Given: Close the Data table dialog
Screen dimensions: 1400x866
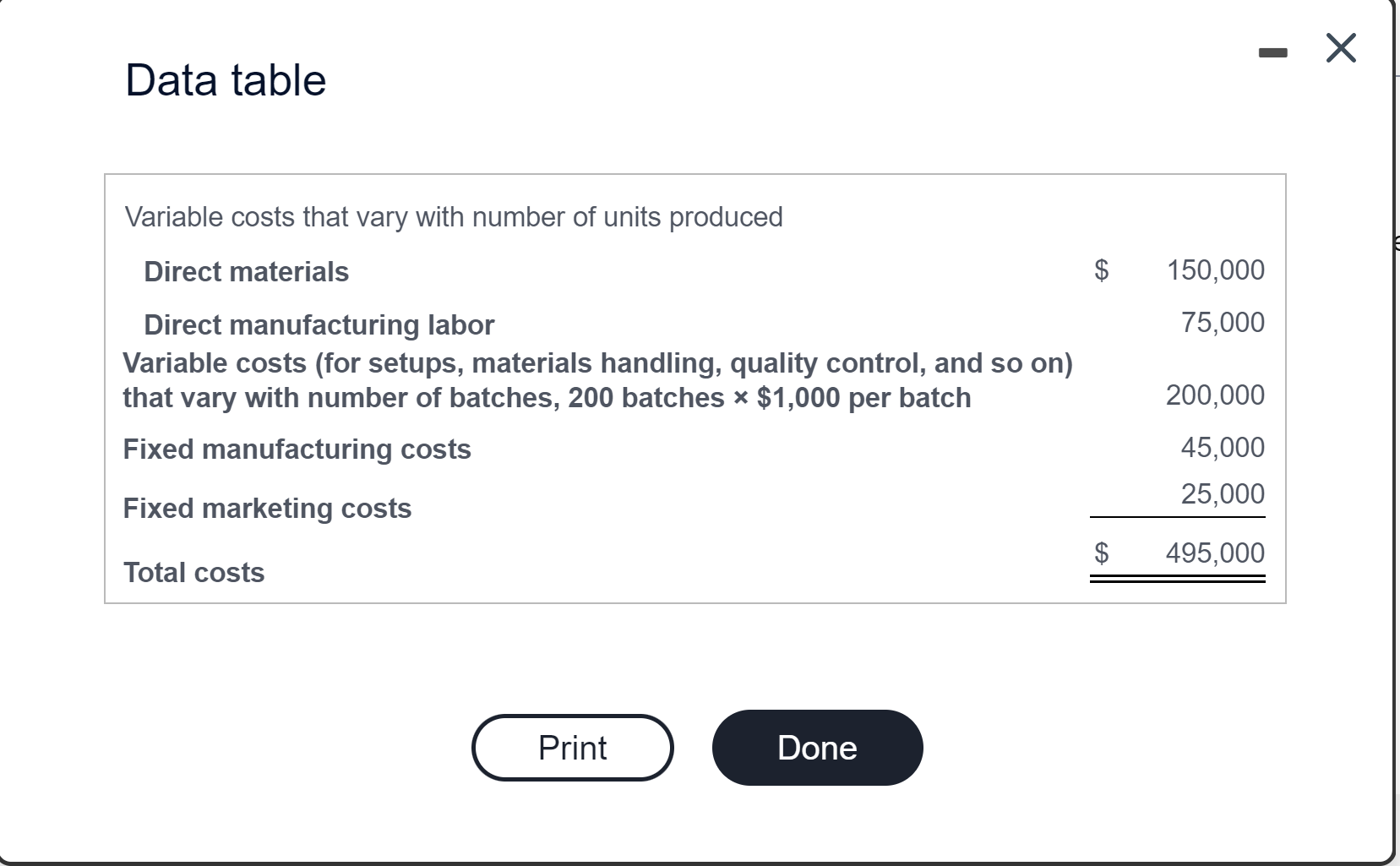Looking at the screenshot, I should [1341, 48].
